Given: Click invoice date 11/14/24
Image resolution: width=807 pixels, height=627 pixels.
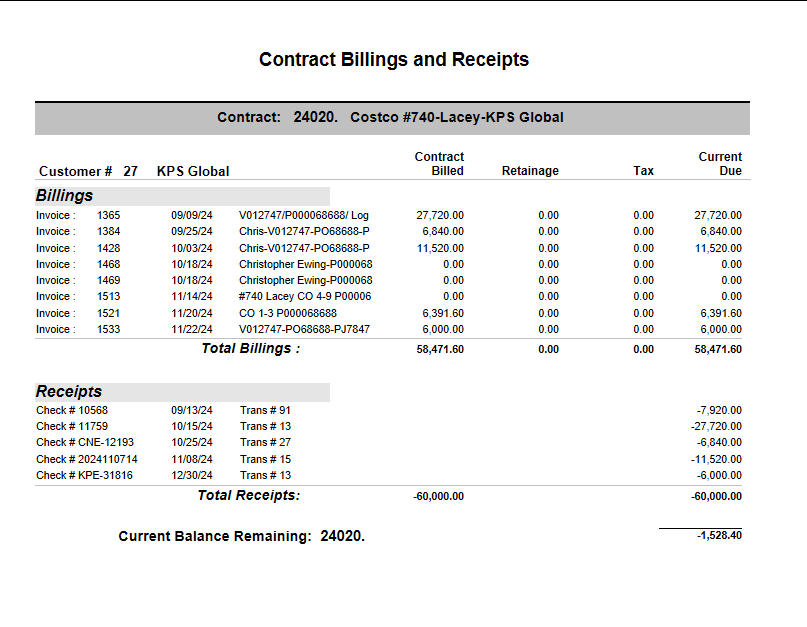Looking at the screenshot, I should click(191, 296).
